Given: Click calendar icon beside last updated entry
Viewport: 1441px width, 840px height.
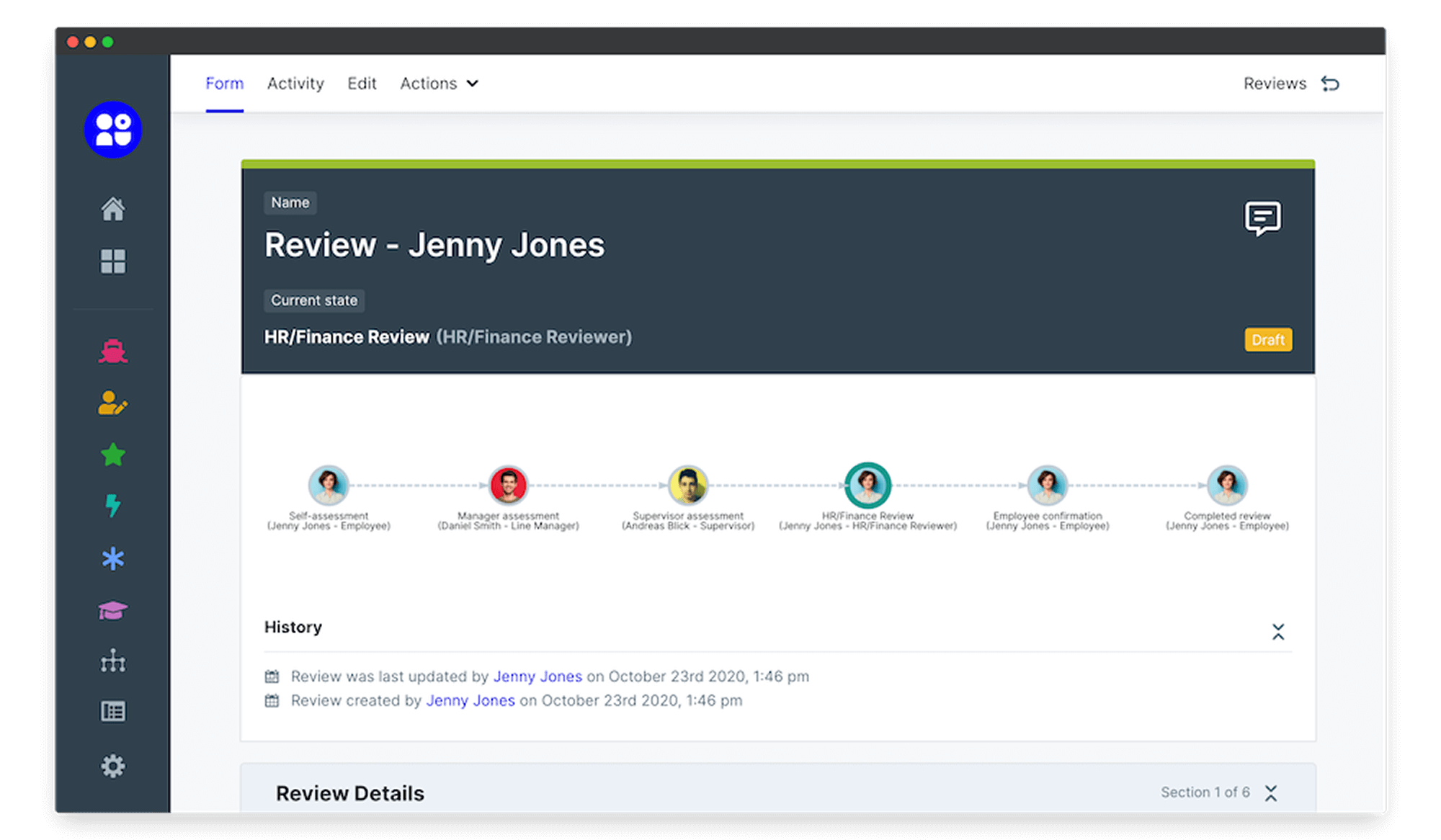Looking at the screenshot, I should 272,676.
